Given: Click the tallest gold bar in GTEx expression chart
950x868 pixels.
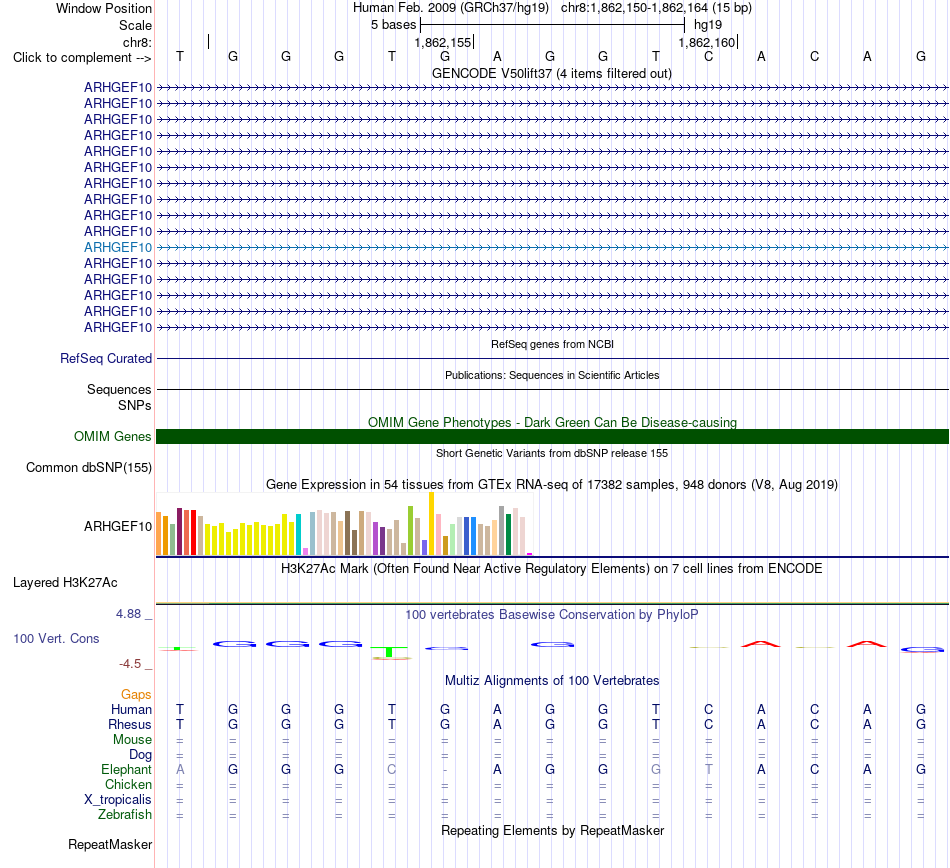Looking at the screenshot, I should coord(431,524).
